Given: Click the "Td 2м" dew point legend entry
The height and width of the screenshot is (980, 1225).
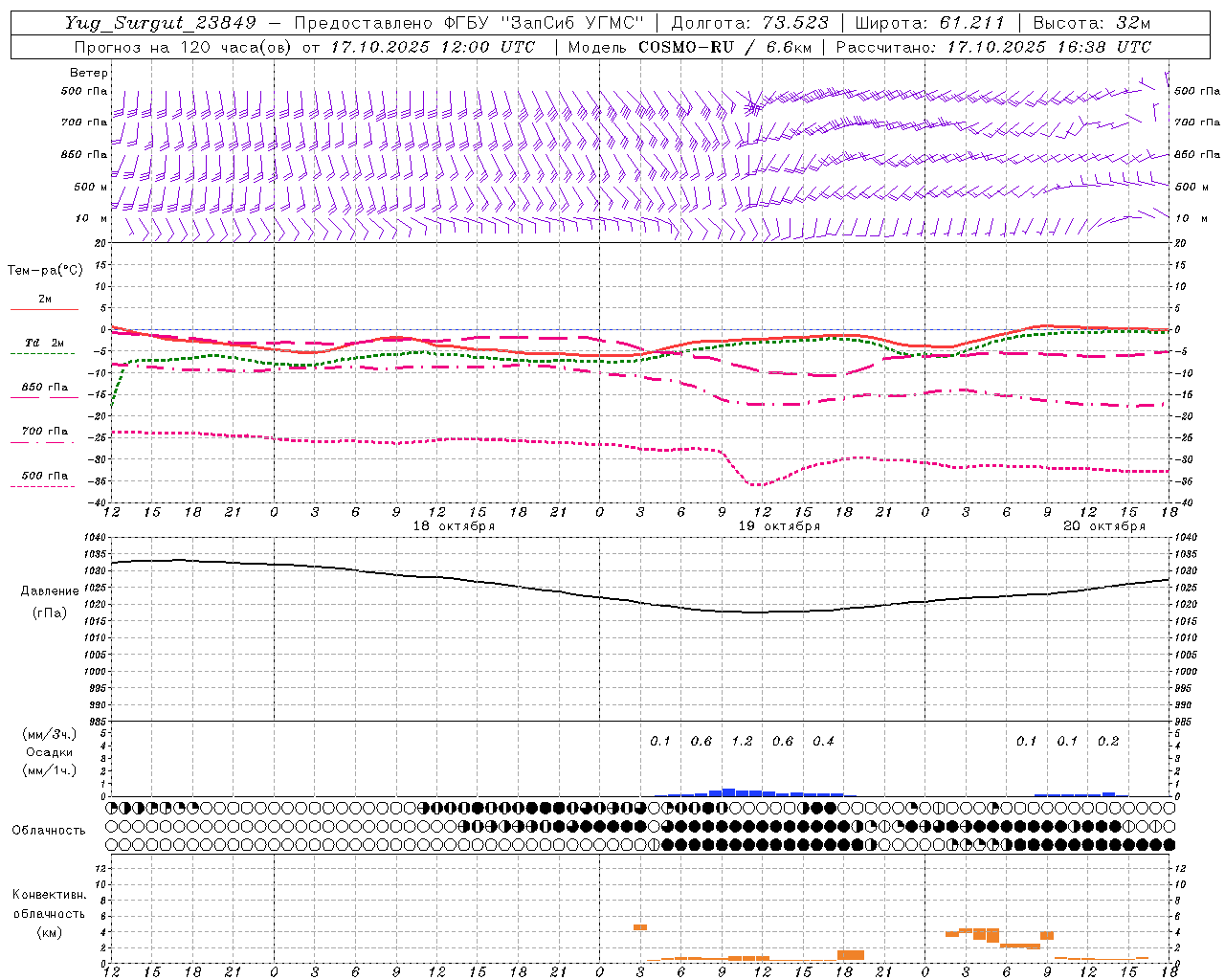Looking at the screenshot, I should pos(45,343).
